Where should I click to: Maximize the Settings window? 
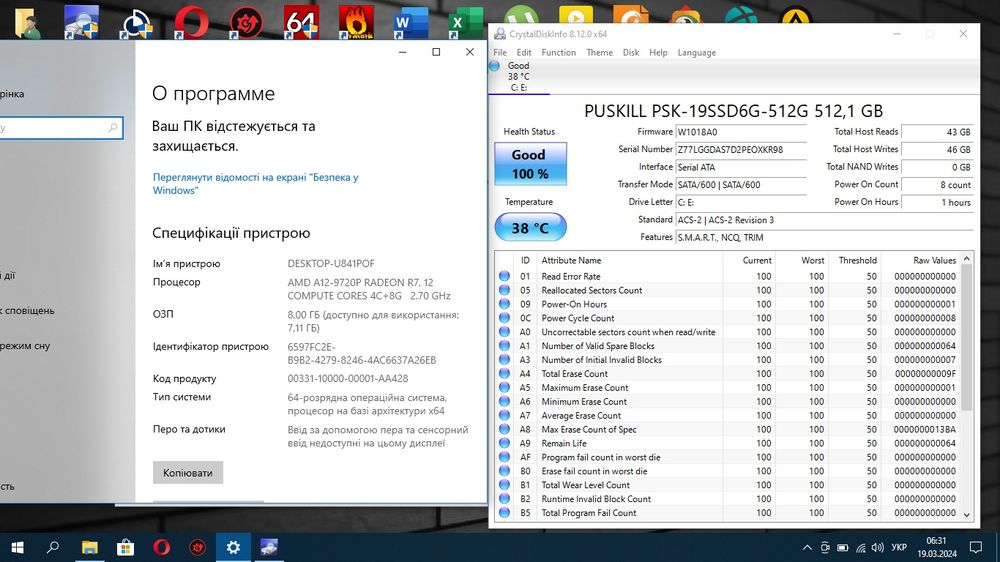[x=436, y=52]
